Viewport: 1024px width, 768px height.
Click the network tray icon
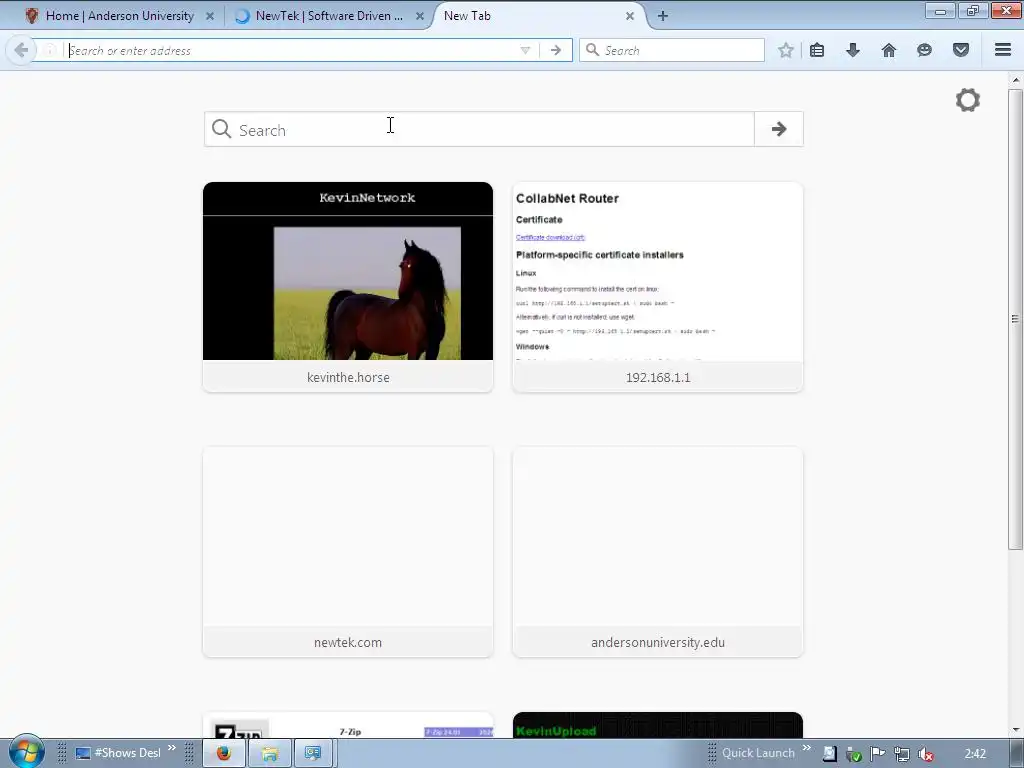902,754
